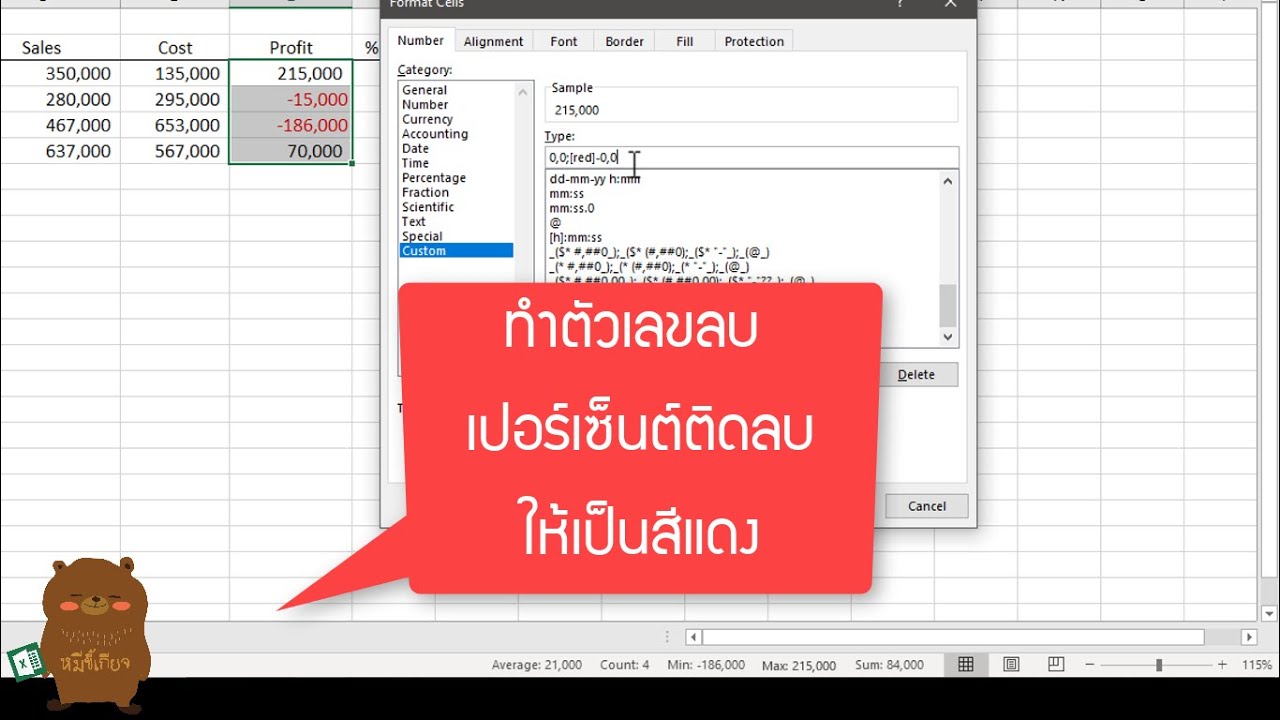Select the Accounting category
Image resolution: width=1280 pixels, height=720 pixels.
434,134
